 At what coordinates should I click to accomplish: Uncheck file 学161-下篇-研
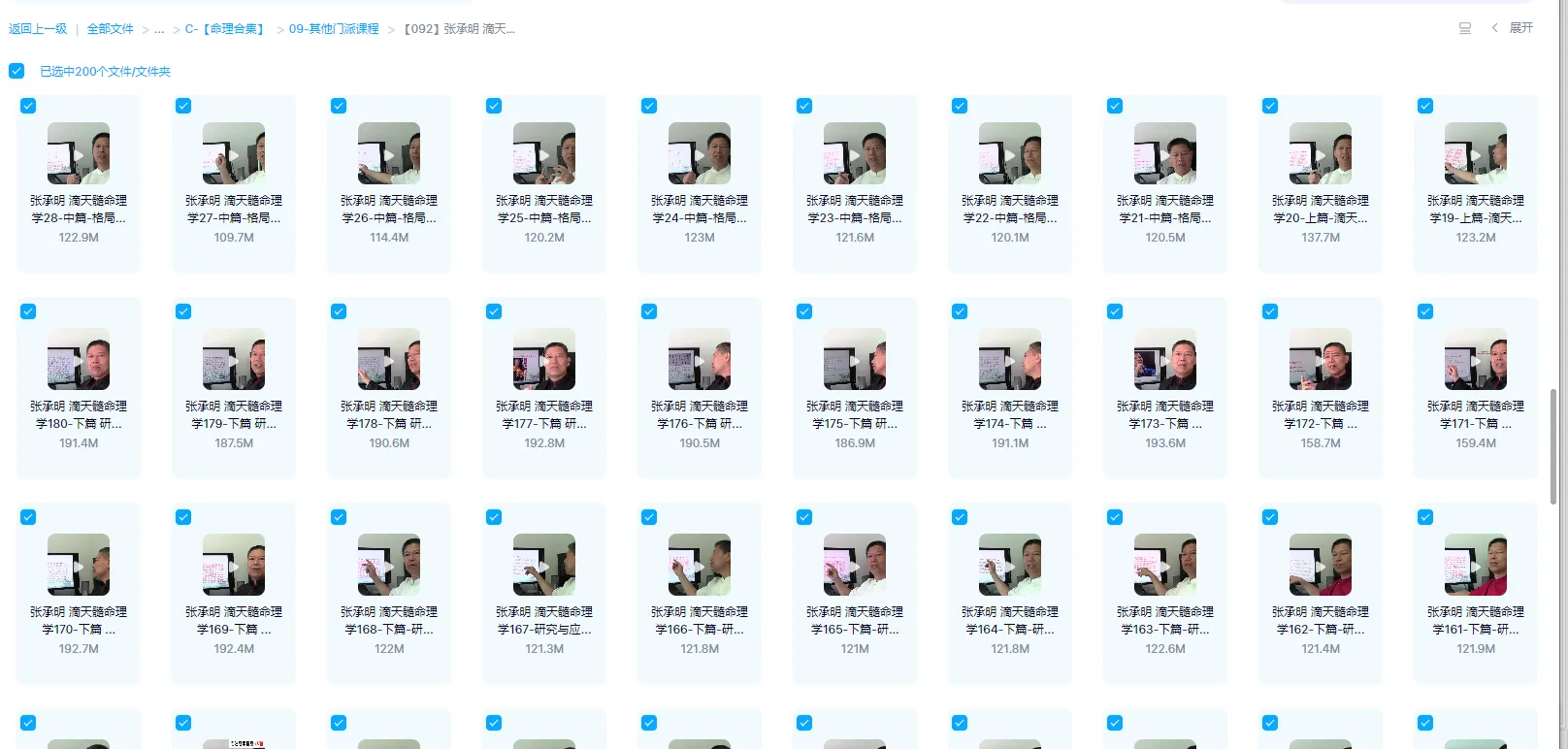point(1425,517)
